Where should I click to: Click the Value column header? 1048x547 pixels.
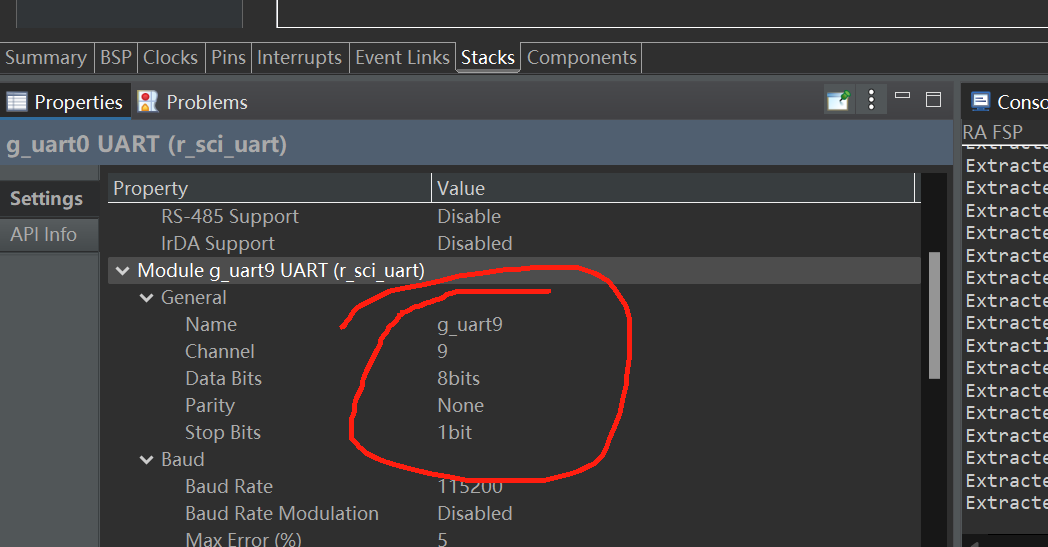pyautogui.click(x=673, y=188)
